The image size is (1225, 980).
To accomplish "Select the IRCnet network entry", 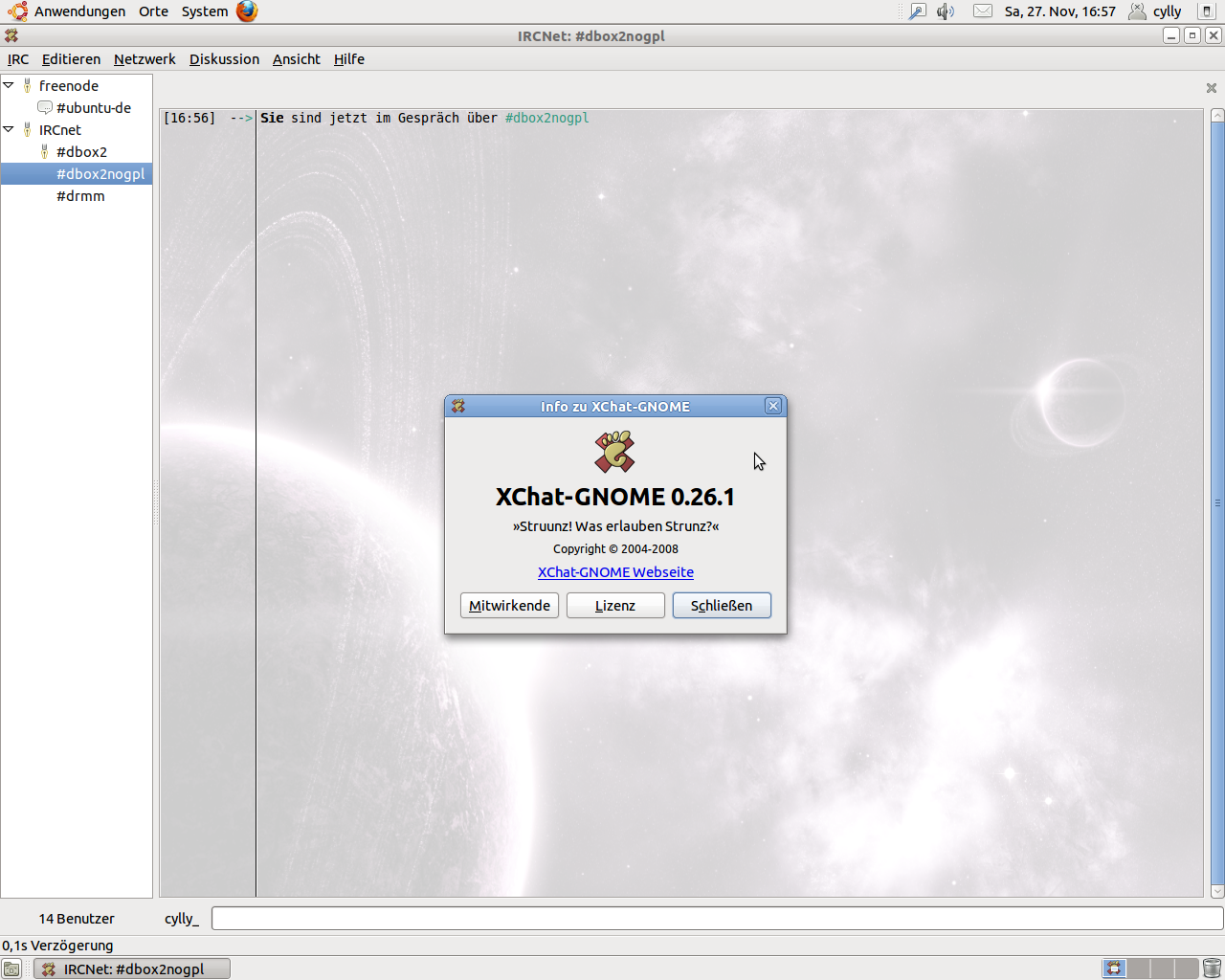I will [59, 129].
